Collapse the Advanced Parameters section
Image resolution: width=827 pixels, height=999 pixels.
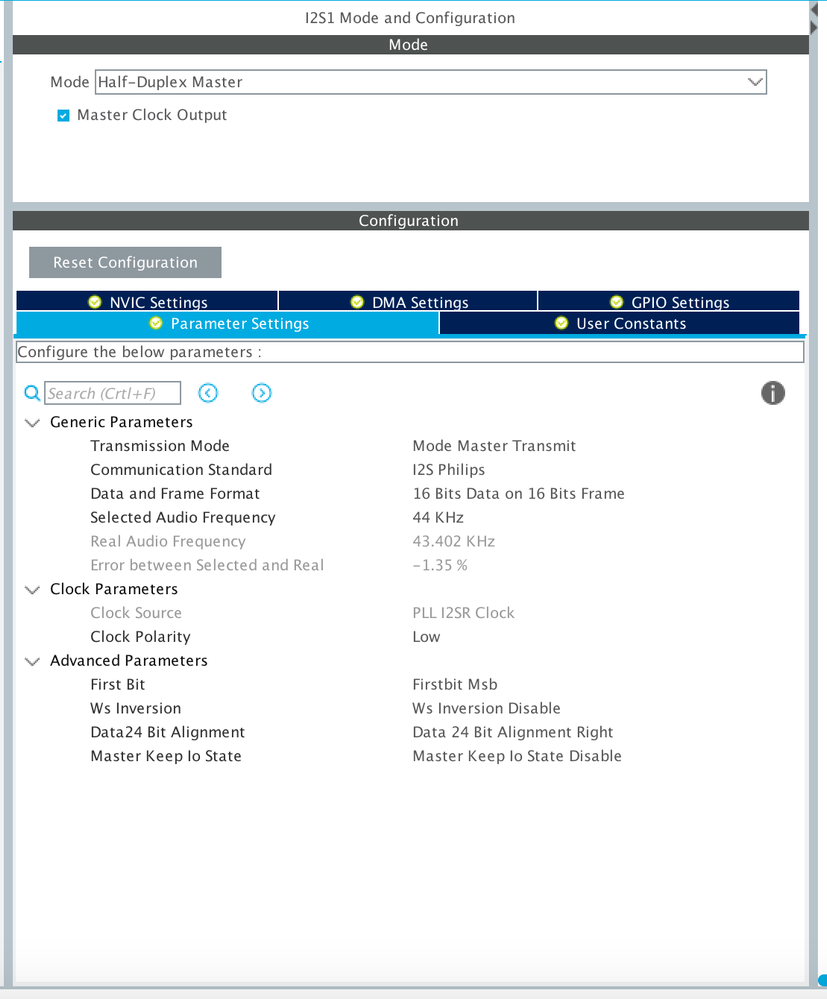click(32, 661)
